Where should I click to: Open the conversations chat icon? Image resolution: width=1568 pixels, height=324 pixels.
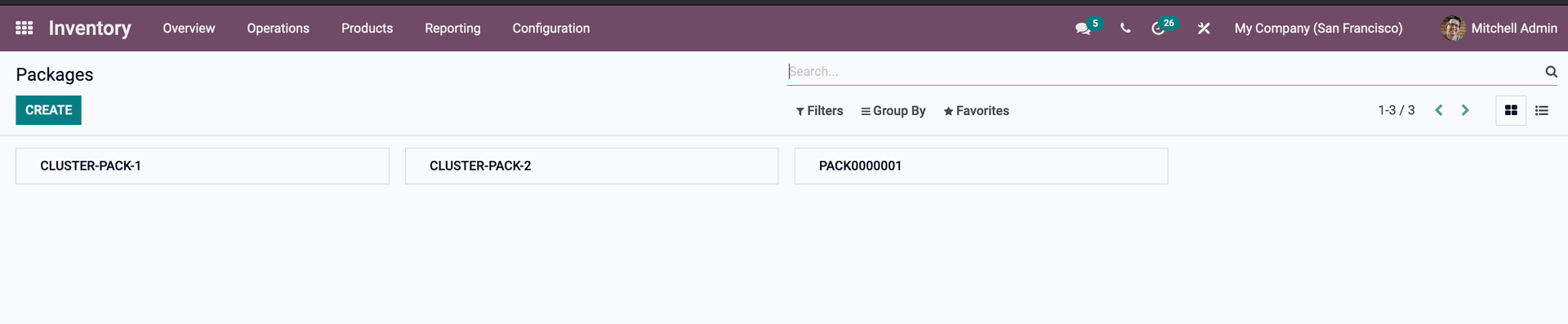coord(1084,28)
